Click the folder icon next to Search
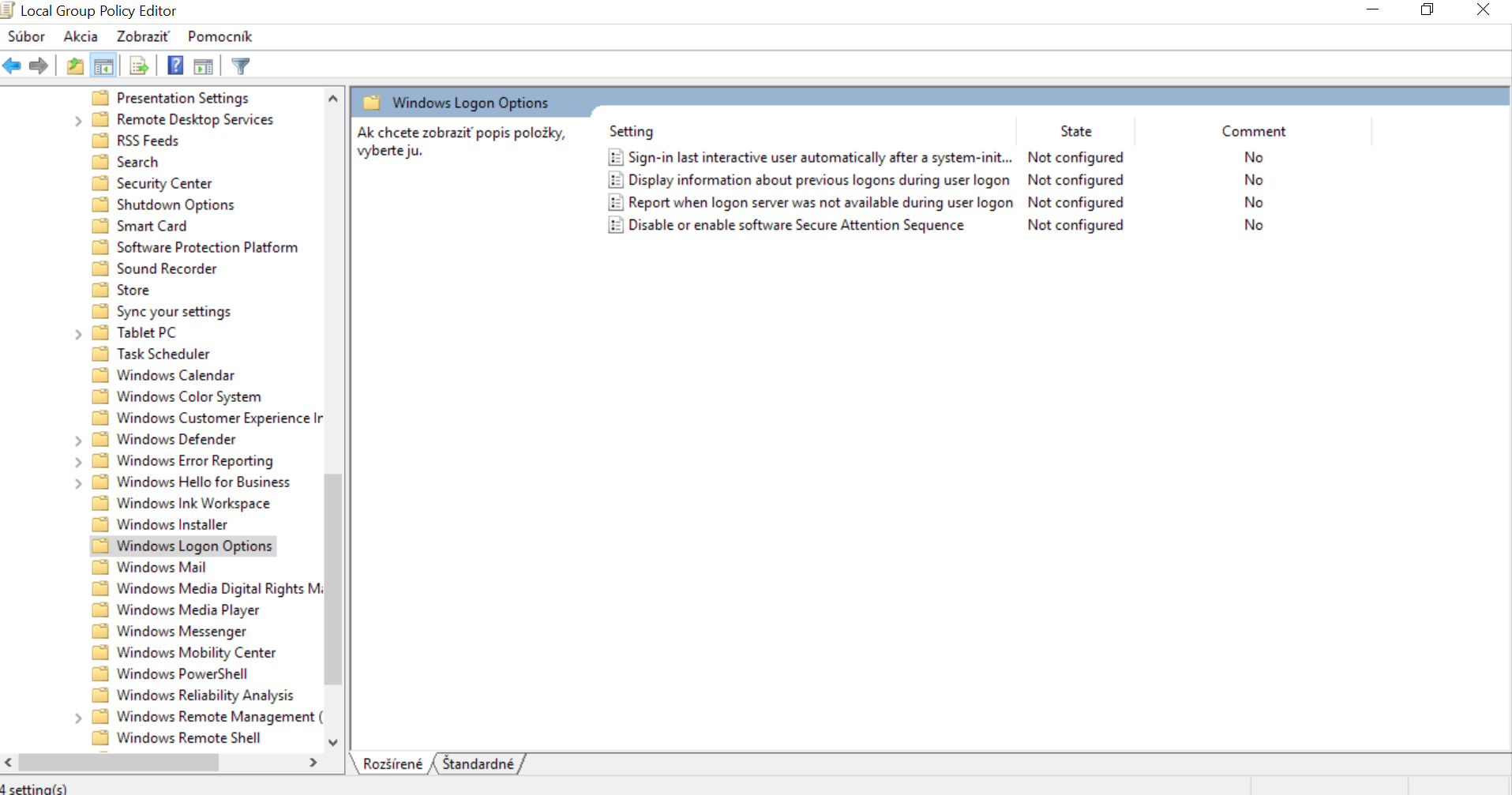The width and height of the screenshot is (1512, 795). [100, 162]
